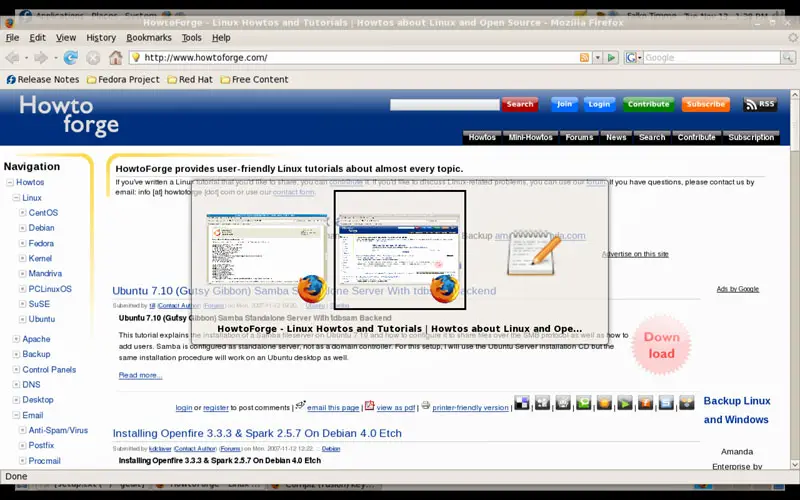
Task: Open the Release Notes bookmark
Action: coord(42,80)
